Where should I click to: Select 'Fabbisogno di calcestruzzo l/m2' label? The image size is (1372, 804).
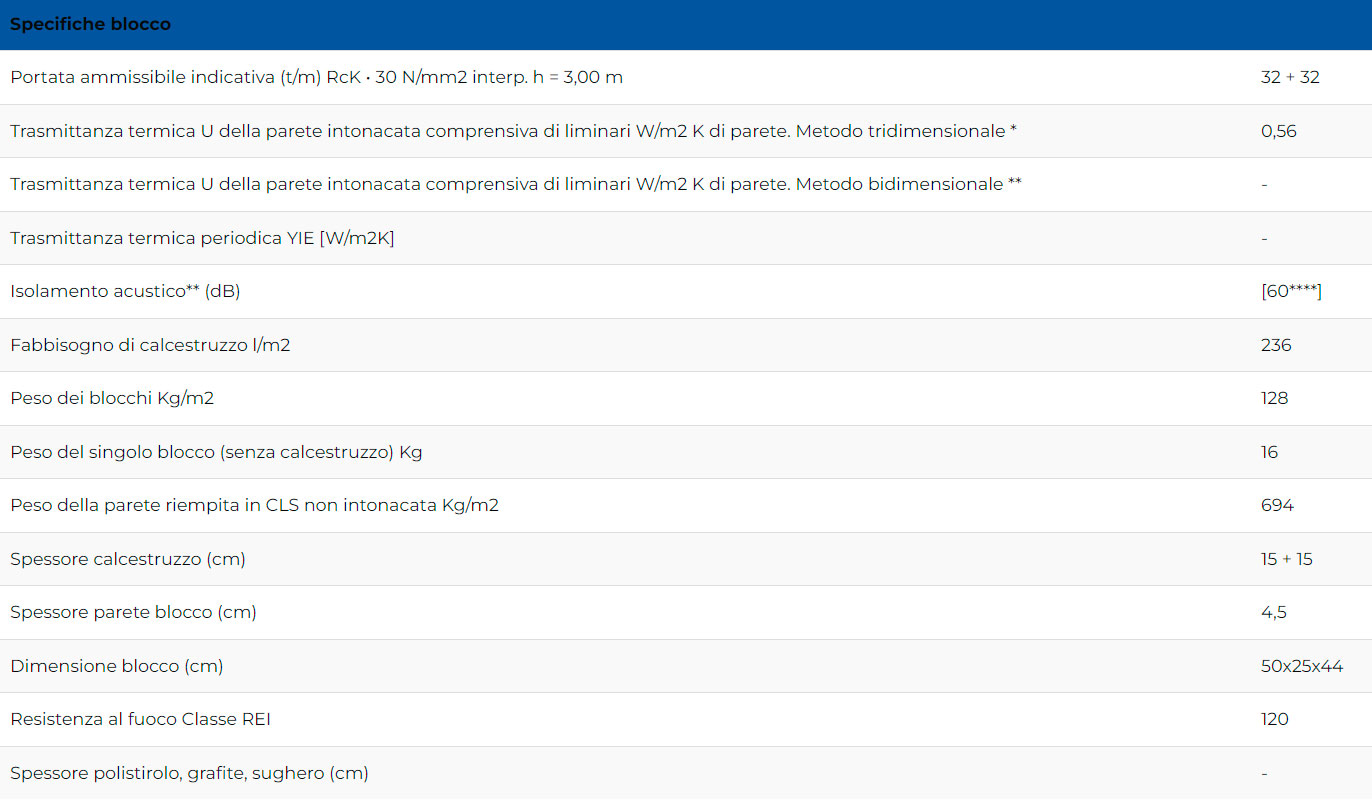click(150, 345)
